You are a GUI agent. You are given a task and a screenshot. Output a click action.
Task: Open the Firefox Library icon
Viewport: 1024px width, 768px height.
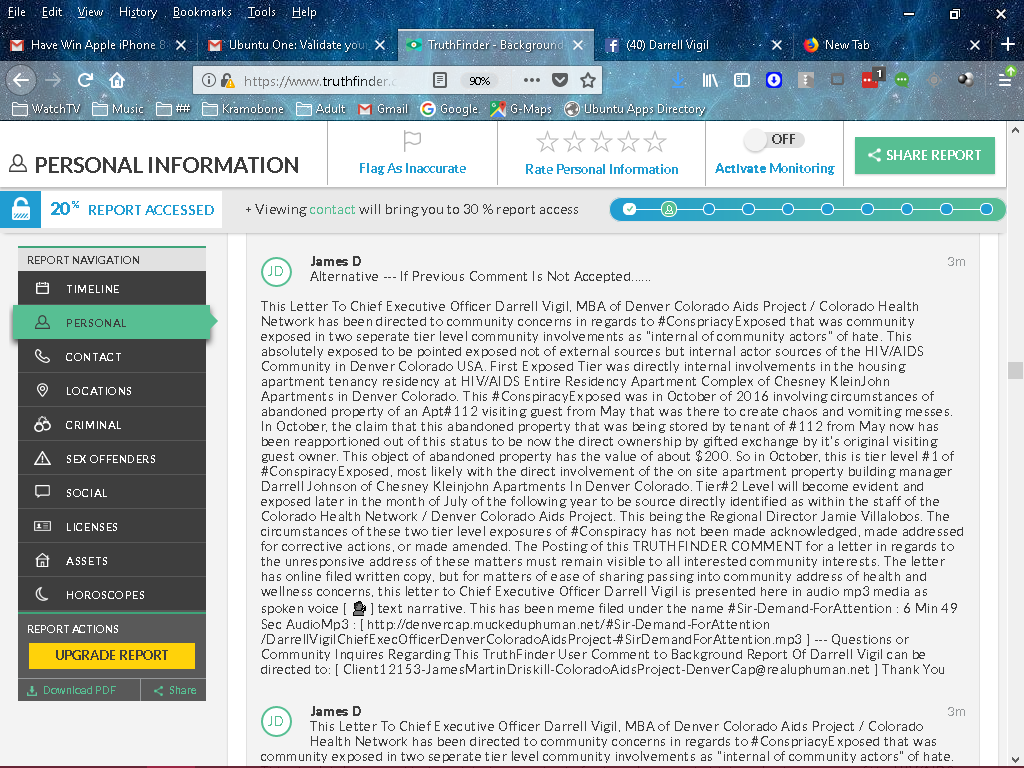(710, 80)
